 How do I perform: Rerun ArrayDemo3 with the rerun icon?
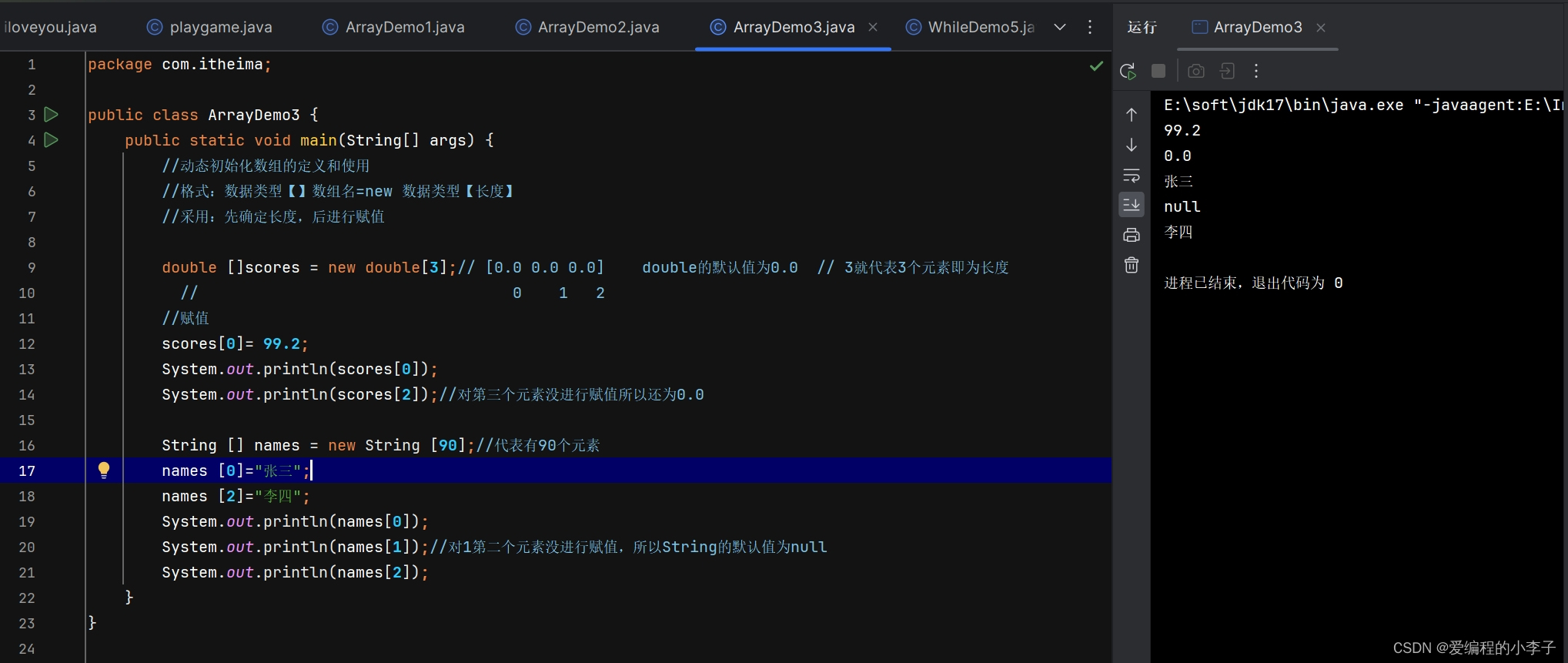pyautogui.click(x=1128, y=72)
